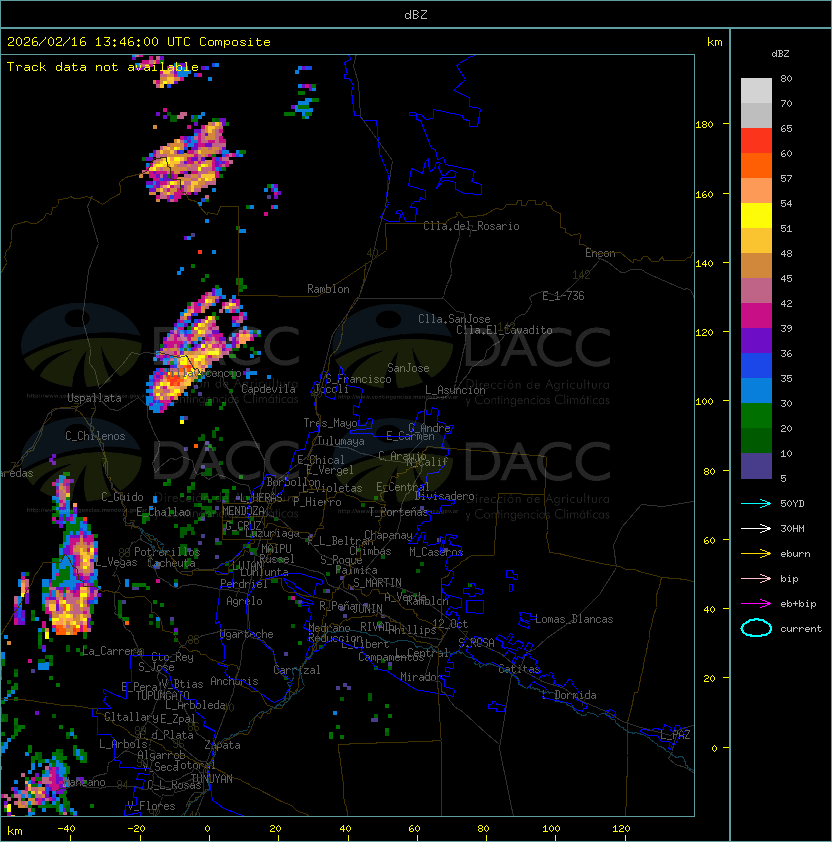Click the 'MENDOZA' city label
Viewport: 832px width, 842px height.
coord(243,511)
